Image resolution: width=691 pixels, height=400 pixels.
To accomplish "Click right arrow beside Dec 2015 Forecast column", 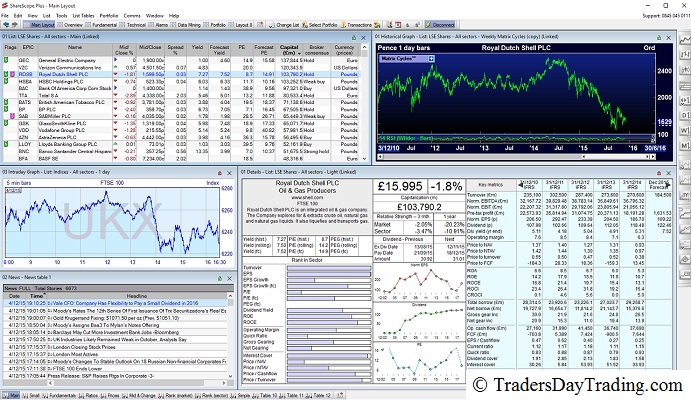I will pyautogui.click(x=668, y=185).
